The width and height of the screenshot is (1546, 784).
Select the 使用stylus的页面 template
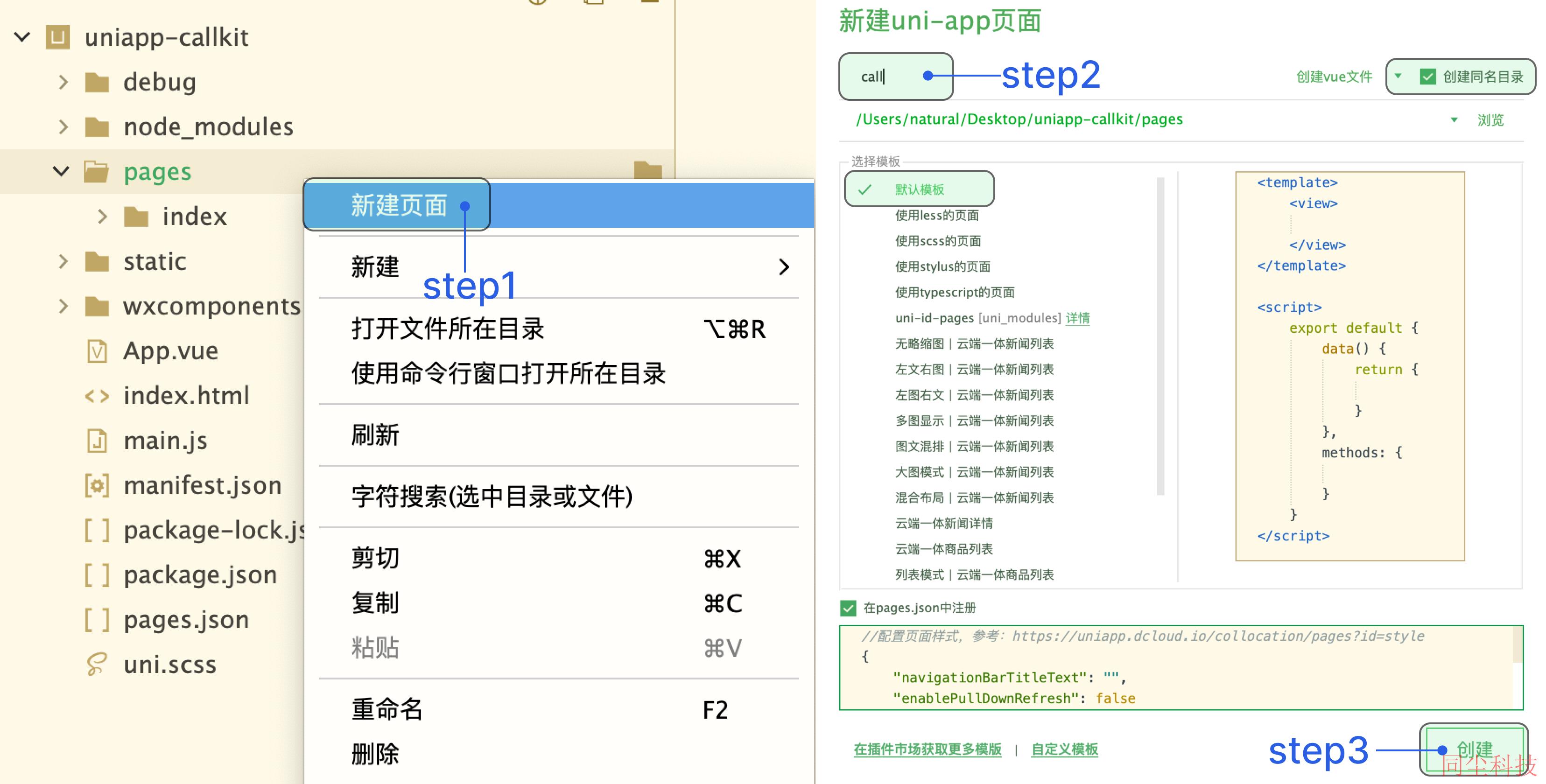pyautogui.click(x=942, y=267)
